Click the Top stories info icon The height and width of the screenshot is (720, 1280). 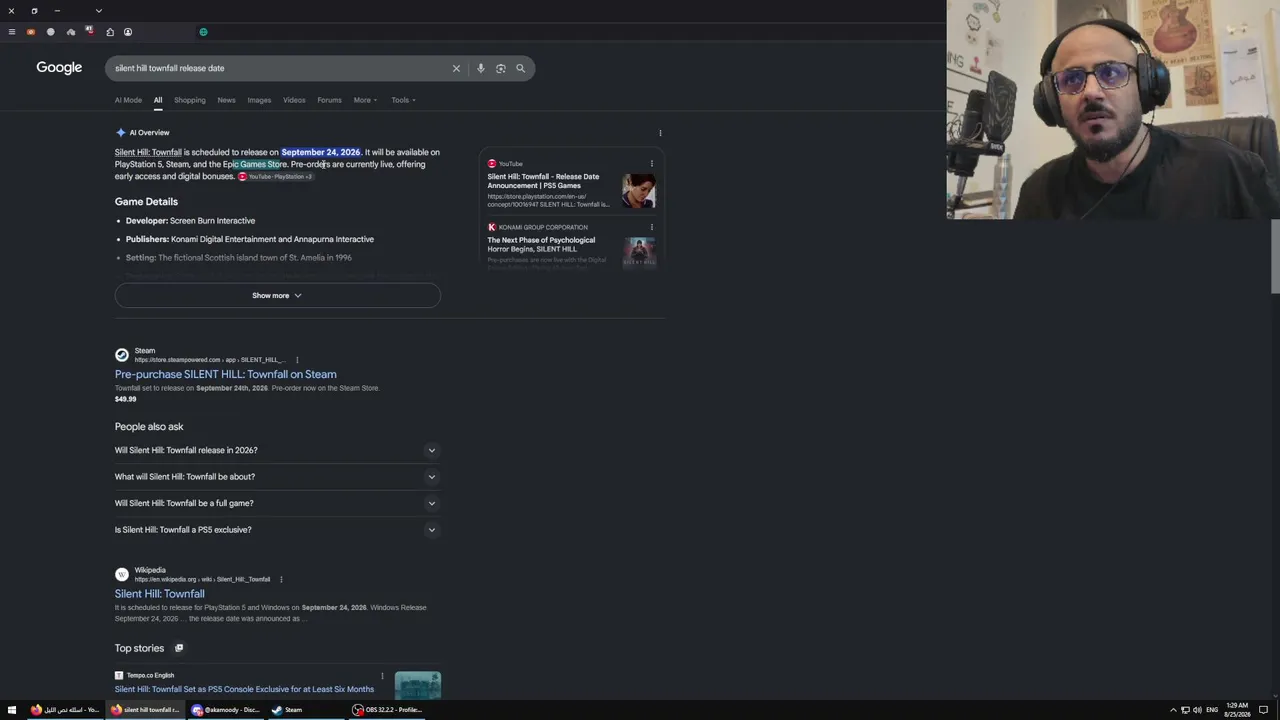point(179,648)
